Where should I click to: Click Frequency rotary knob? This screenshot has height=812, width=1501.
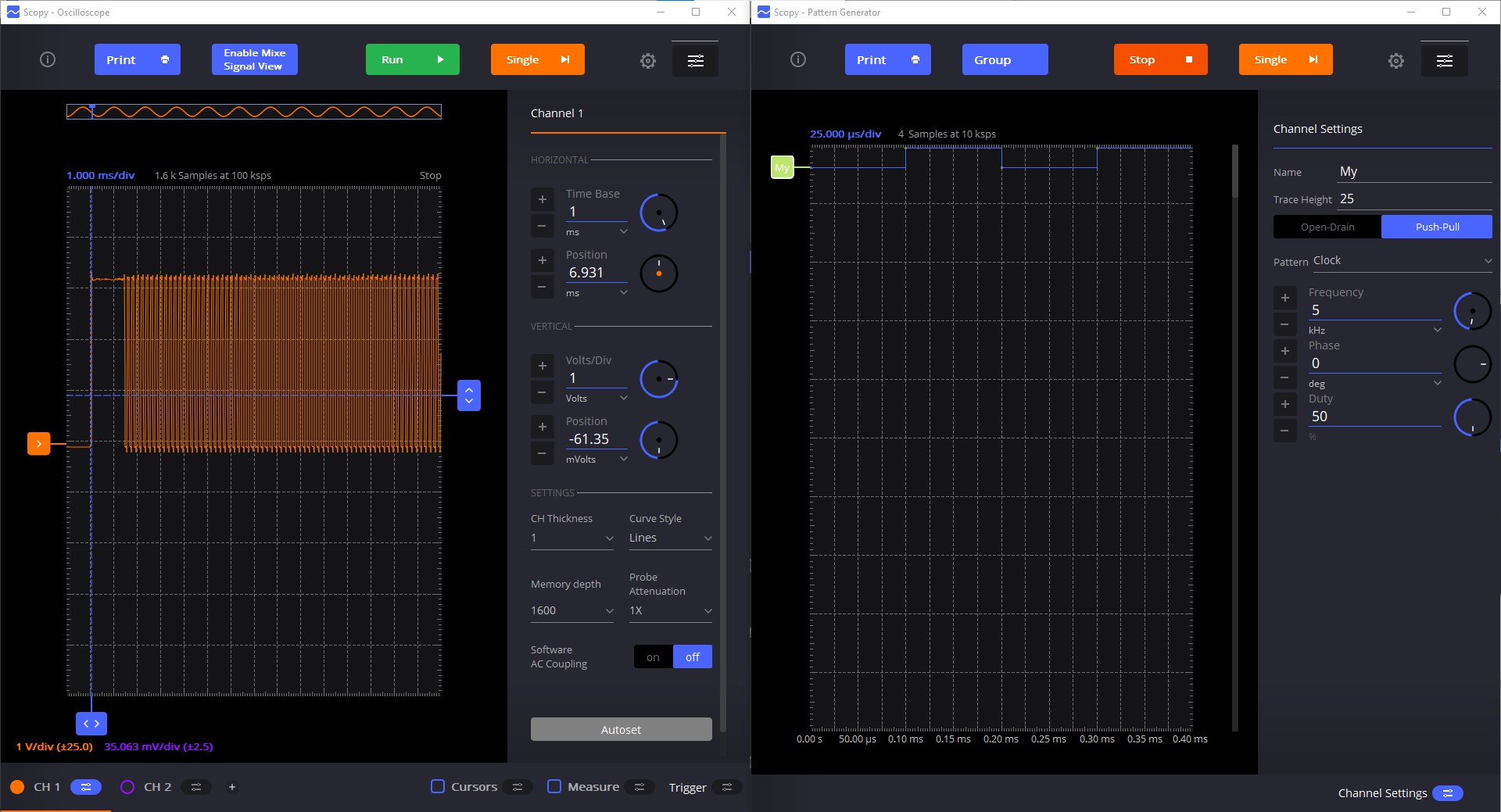tap(1472, 311)
